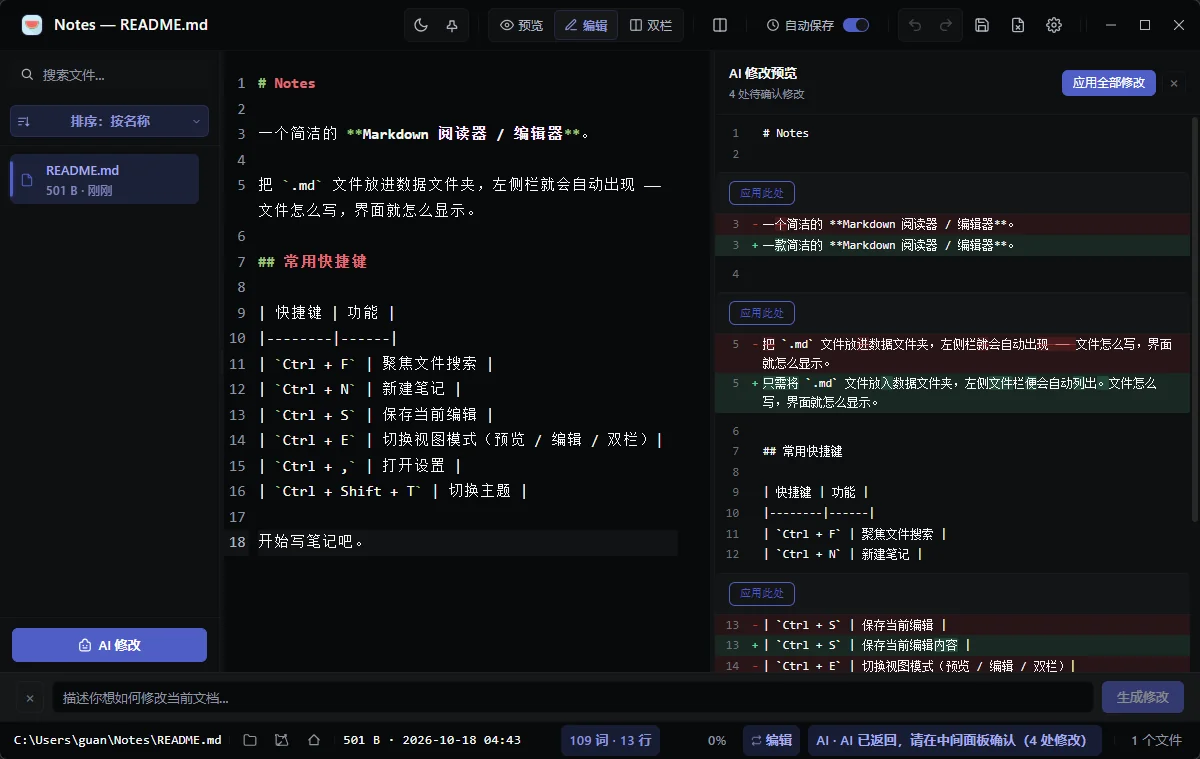The height and width of the screenshot is (759, 1200).
Task: Click the cat icon in status bar
Action: [282, 740]
